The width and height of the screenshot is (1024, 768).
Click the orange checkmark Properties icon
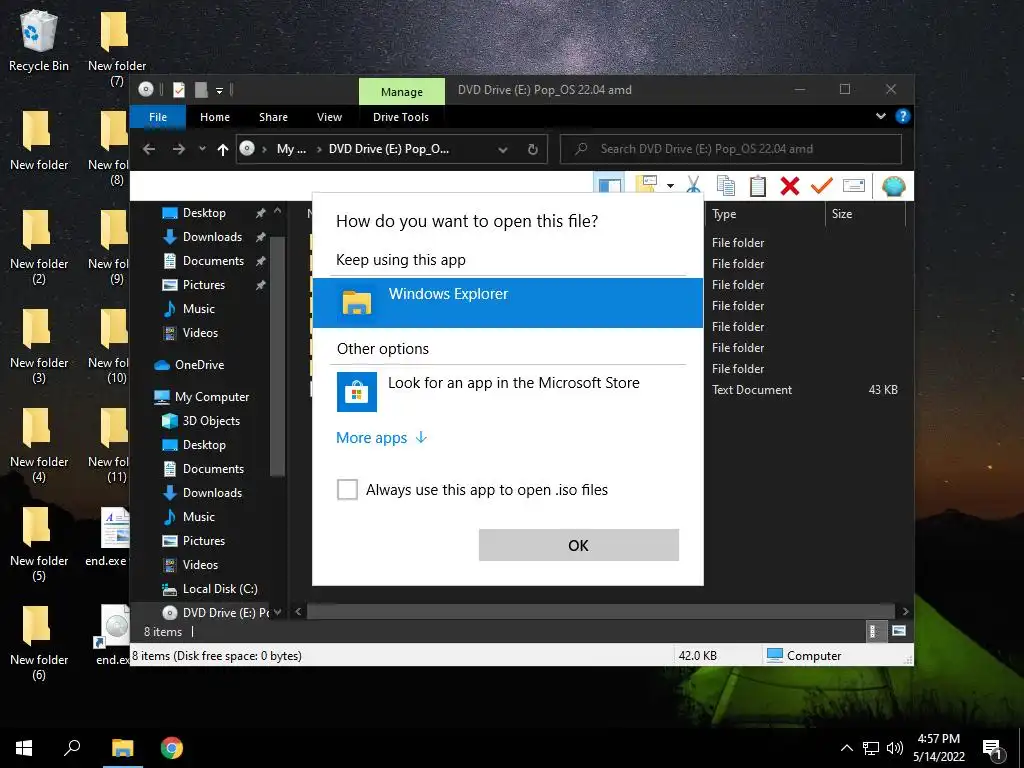[822, 186]
